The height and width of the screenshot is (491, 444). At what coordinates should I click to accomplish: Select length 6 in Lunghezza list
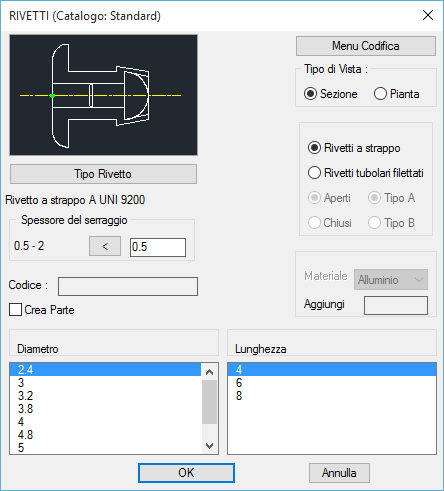coord(332,383)
